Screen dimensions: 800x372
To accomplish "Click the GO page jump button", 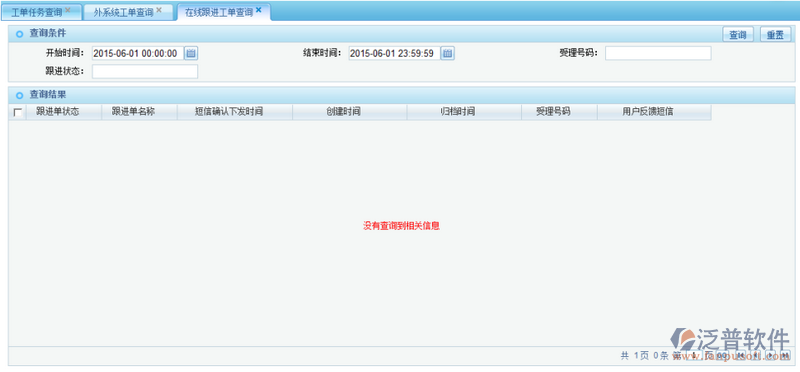I will click(x=721, y=355).
